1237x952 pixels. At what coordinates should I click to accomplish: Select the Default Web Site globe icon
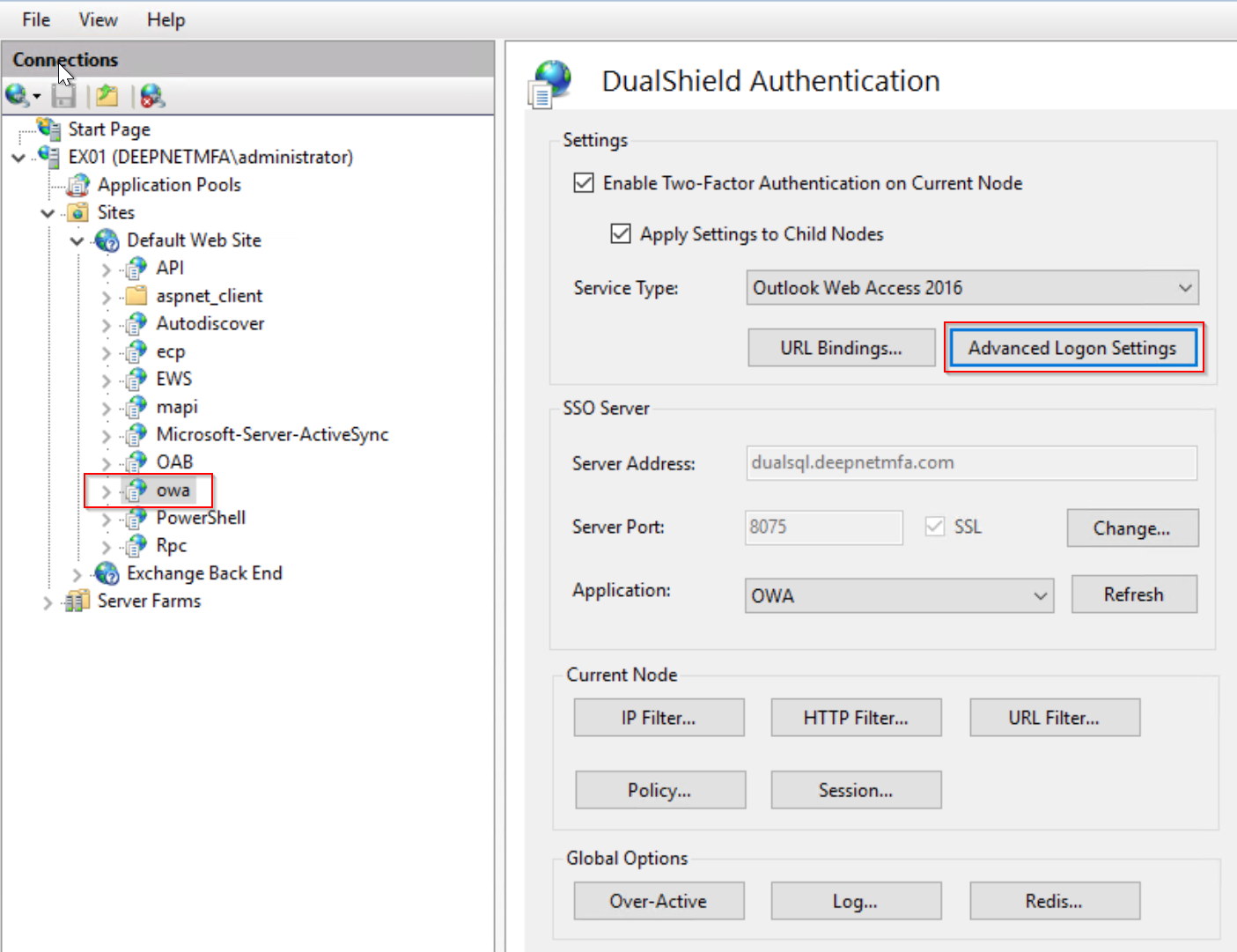click(x=107, y=240)
